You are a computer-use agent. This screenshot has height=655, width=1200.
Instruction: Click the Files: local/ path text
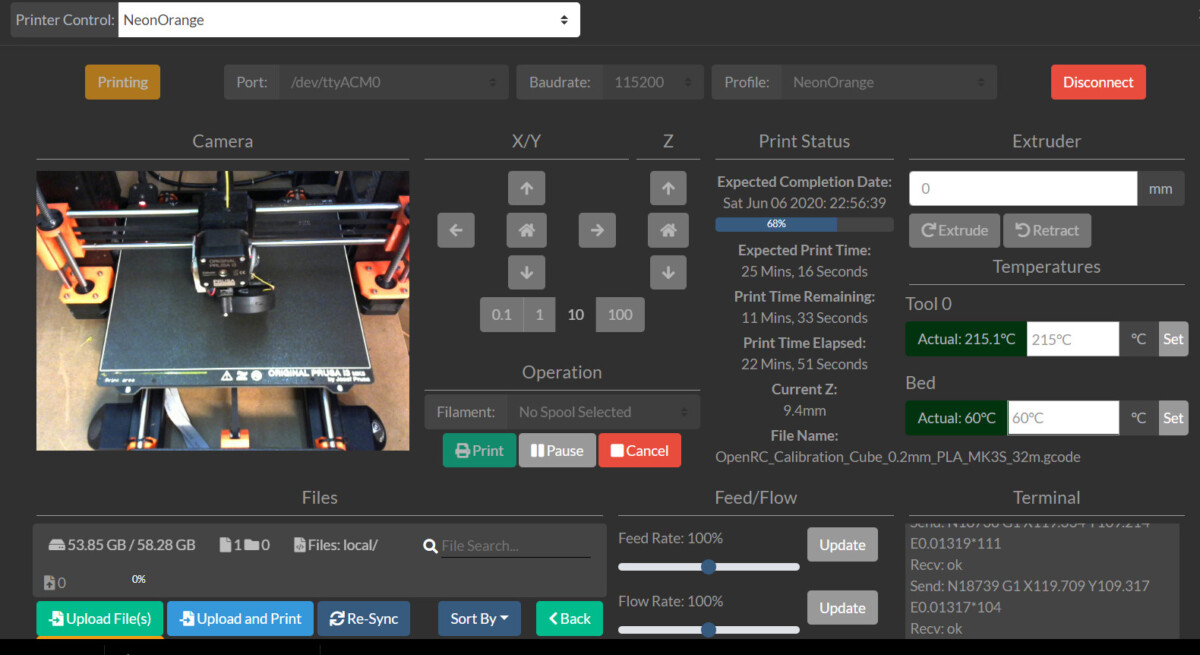(x=343, y=545)
